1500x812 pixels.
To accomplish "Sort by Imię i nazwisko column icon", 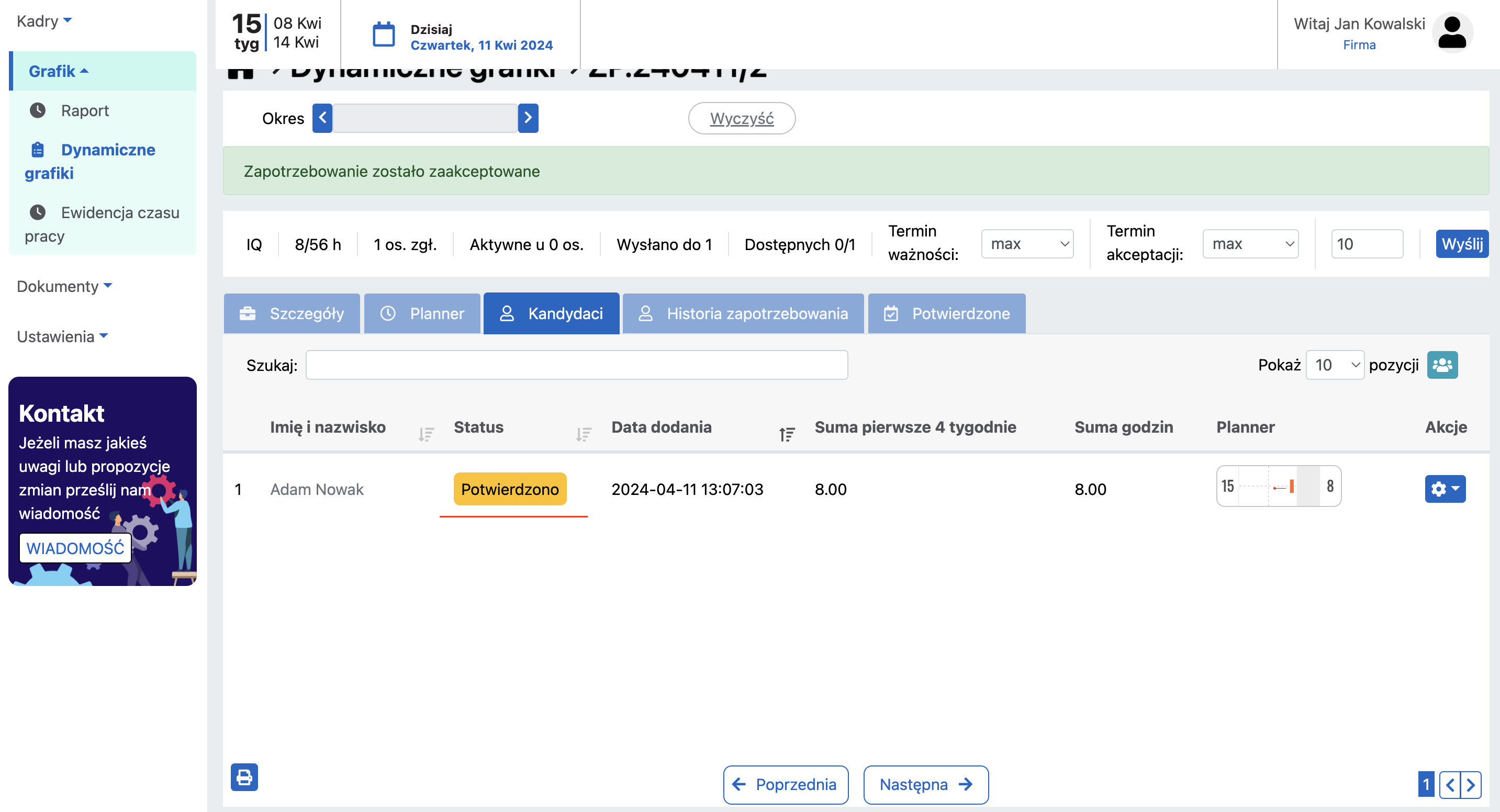I will coord(426,434).
